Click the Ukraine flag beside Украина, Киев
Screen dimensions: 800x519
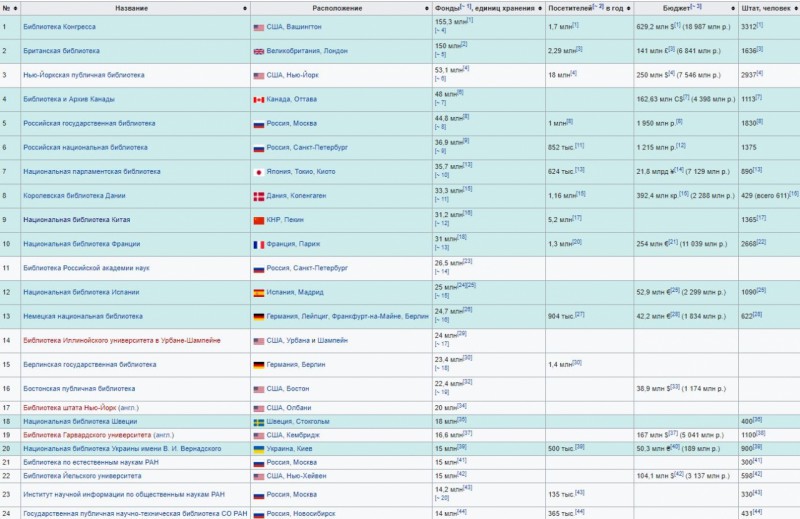pyautogui.click(x=259, y=449)
